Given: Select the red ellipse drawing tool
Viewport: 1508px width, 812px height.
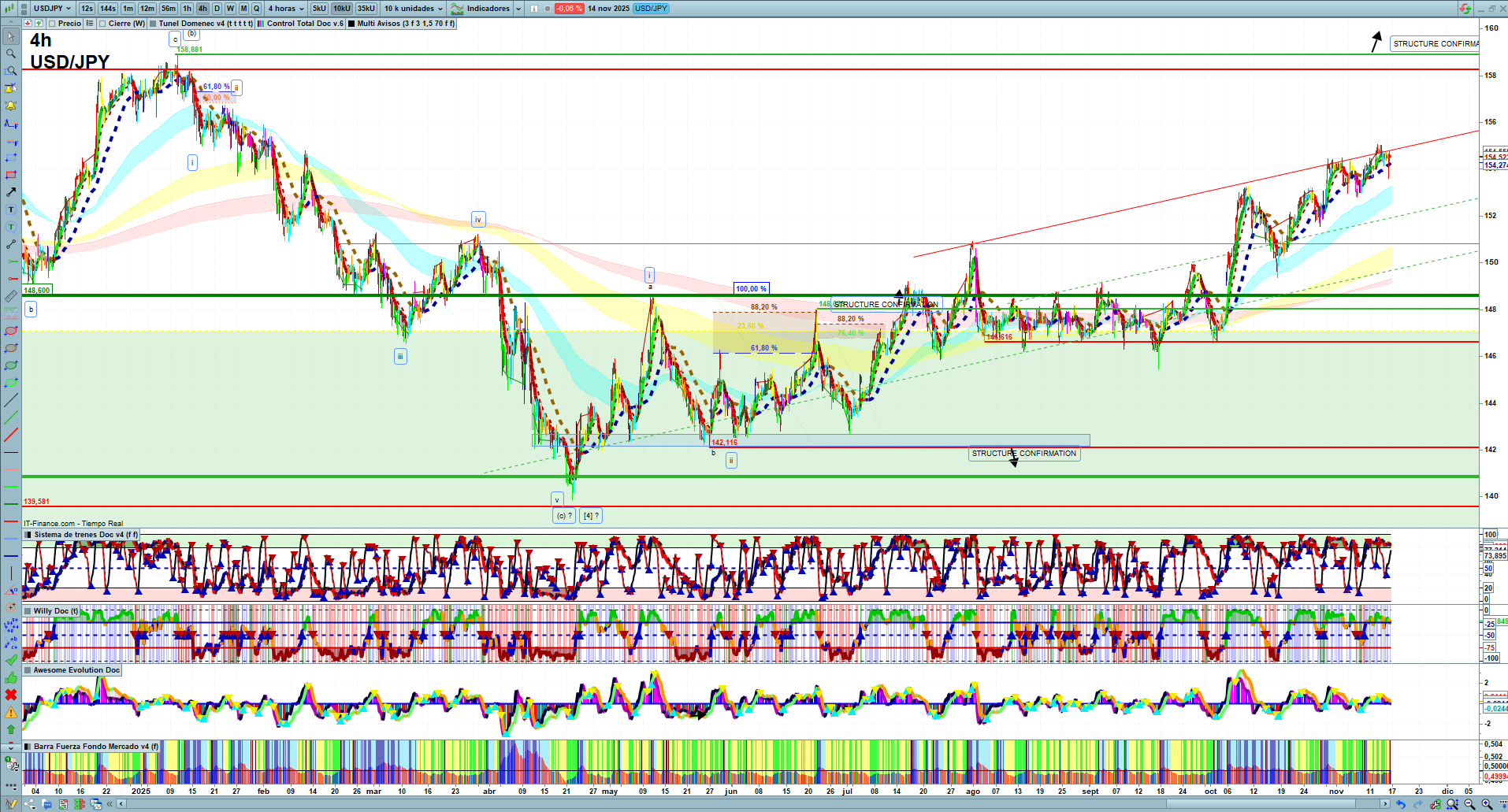Looking at the screenshot, I should pos(10,331).
